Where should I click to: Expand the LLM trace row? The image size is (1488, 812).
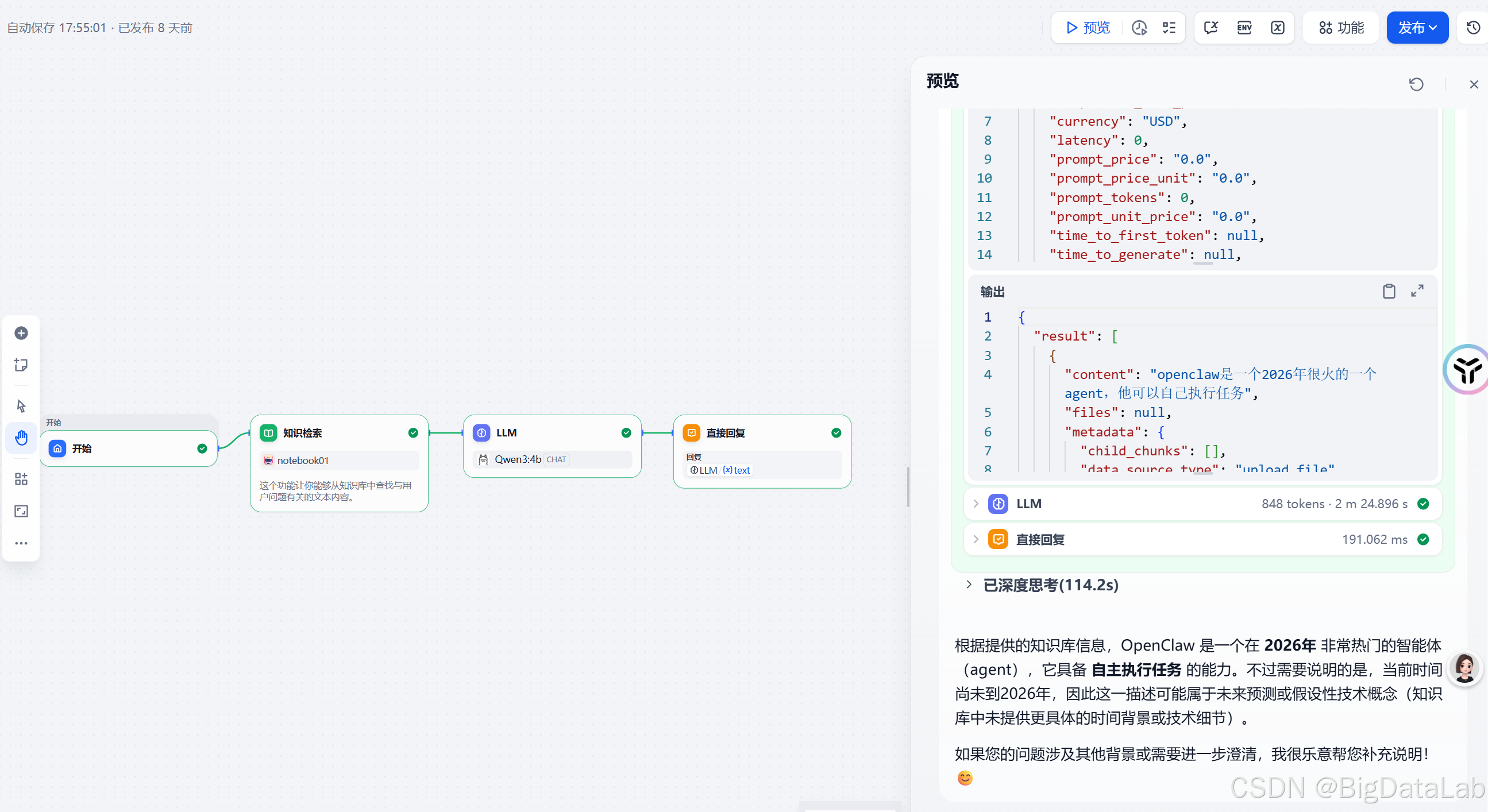1202,504
